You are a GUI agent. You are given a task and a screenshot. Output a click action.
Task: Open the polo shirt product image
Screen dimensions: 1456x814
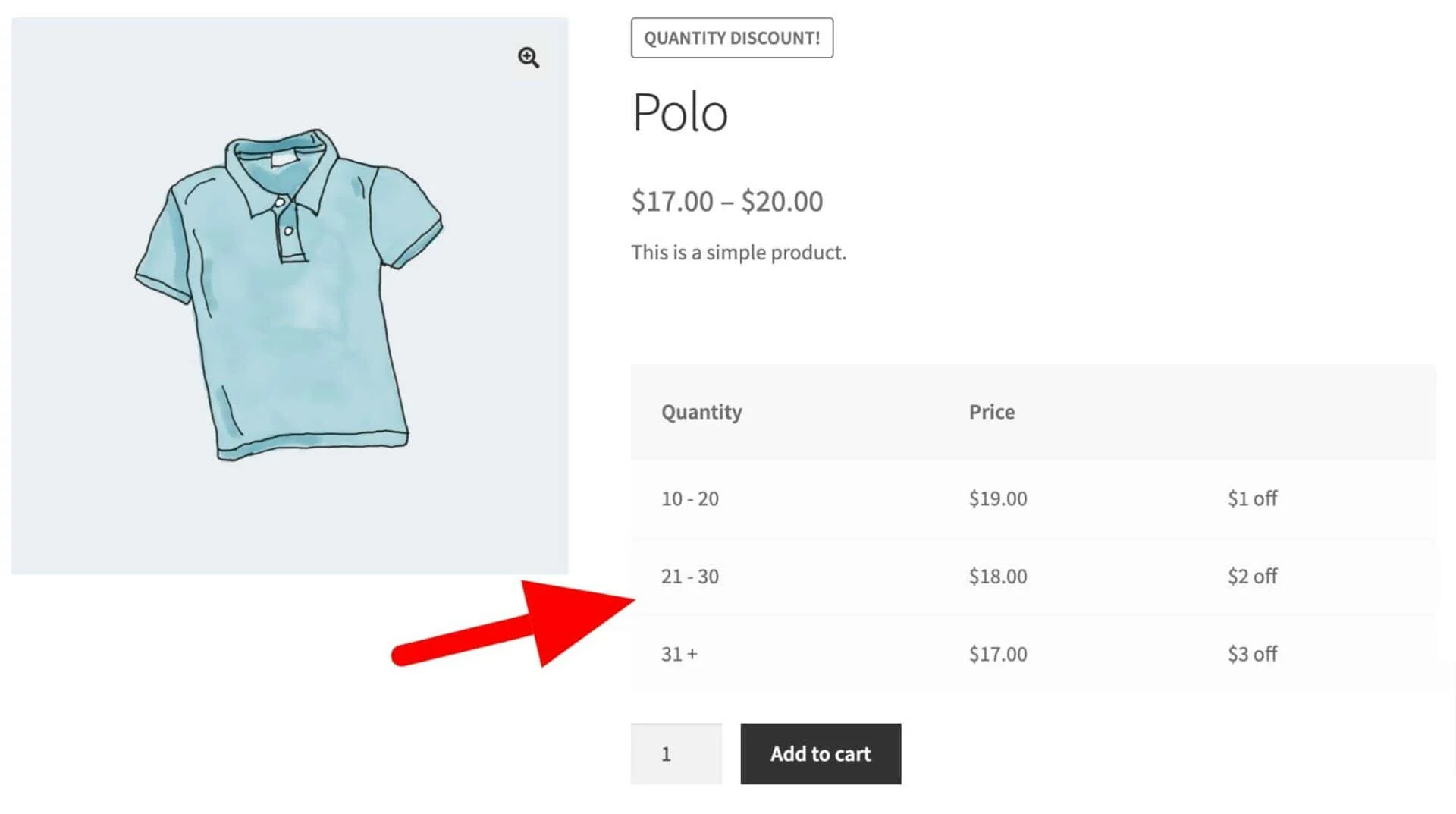[x=288, y=296]
